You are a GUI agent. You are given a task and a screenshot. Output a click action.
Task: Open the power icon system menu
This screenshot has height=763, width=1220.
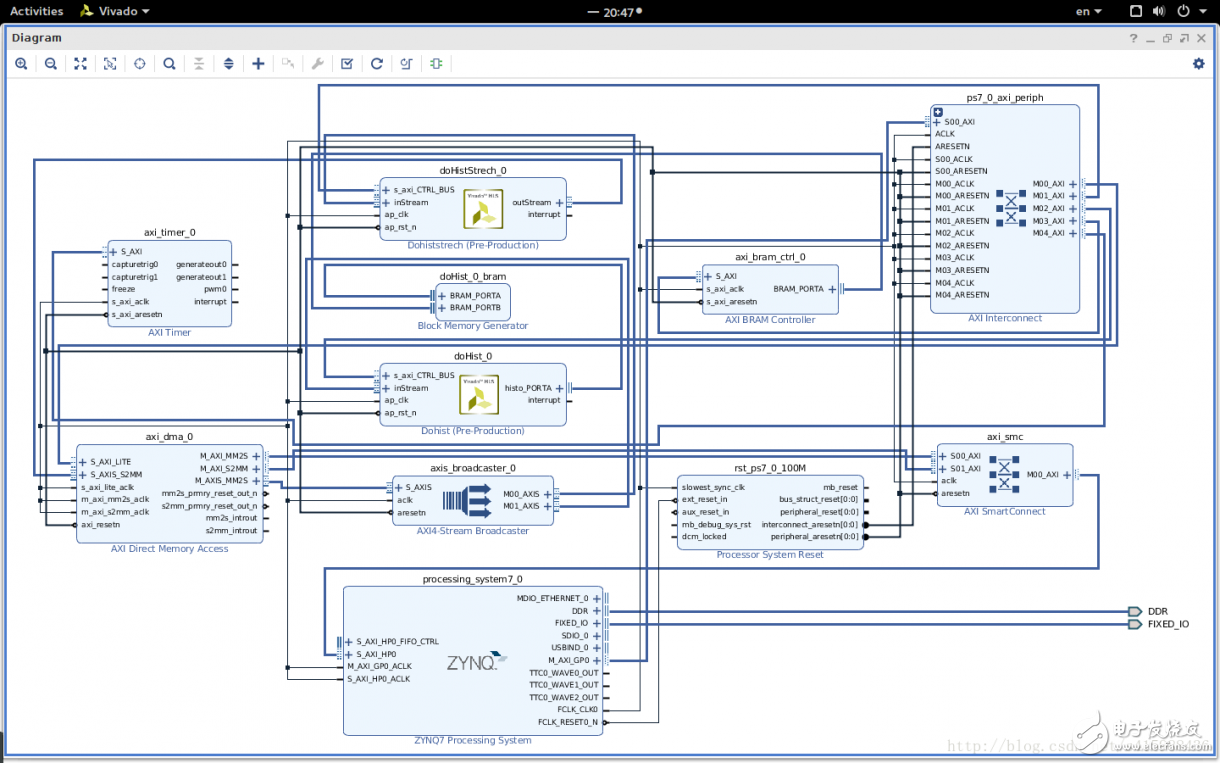(1184, 11)
